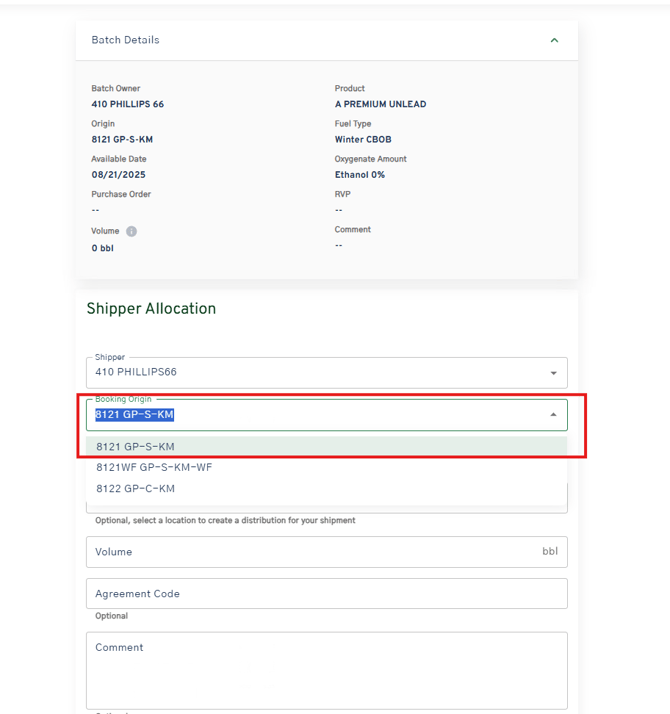The width and height of the screenshot is (670, 714).
Task: Click the Product value A PREMIUM UNLEAD
Action: (380, 105)
